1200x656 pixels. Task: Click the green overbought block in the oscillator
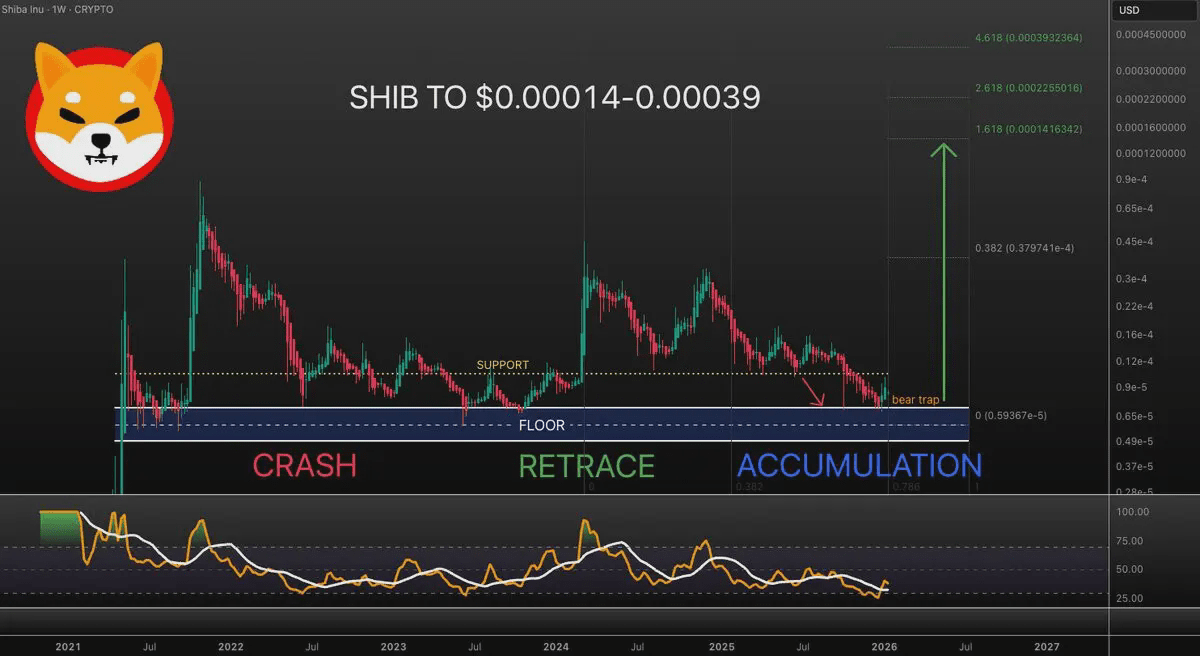[59, 528]
